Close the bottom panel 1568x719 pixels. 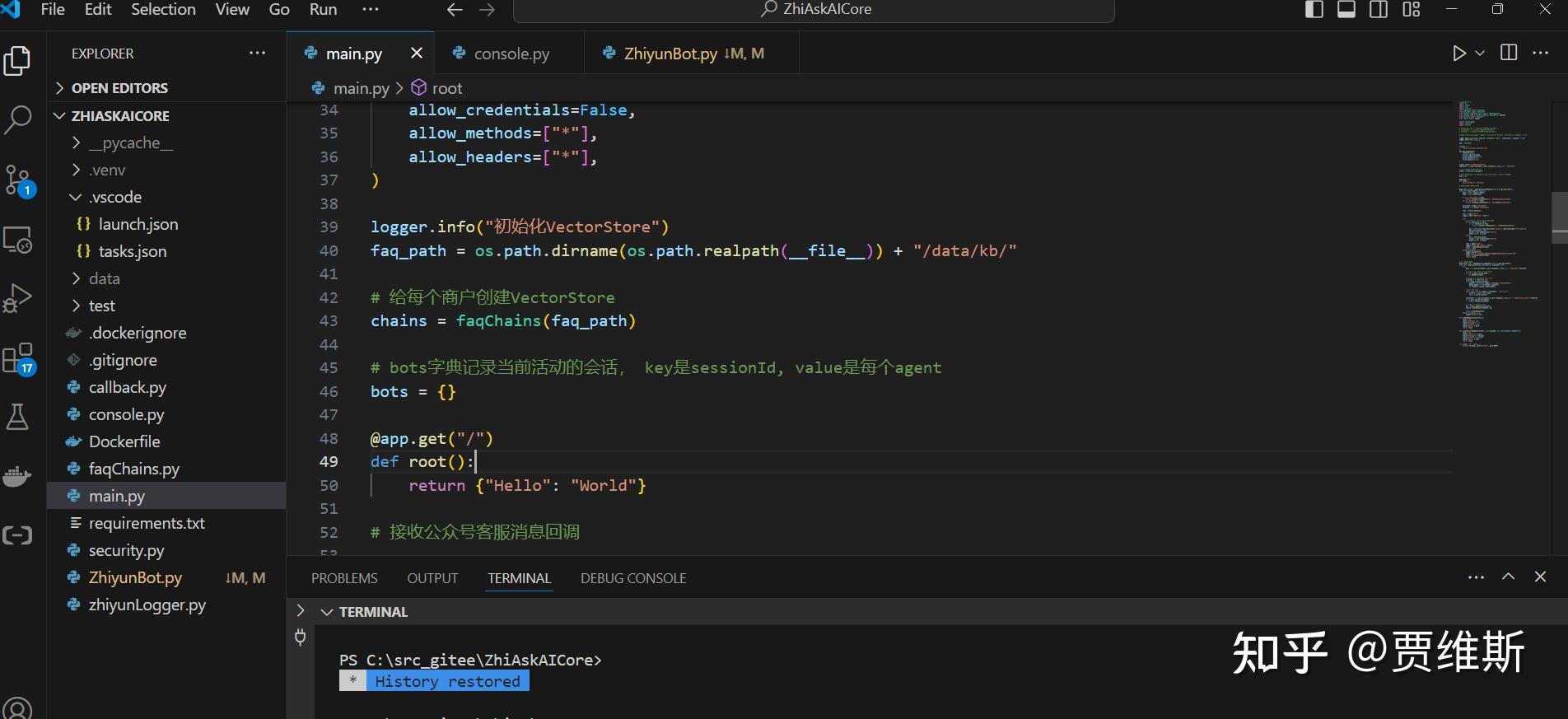(1540, 577)
